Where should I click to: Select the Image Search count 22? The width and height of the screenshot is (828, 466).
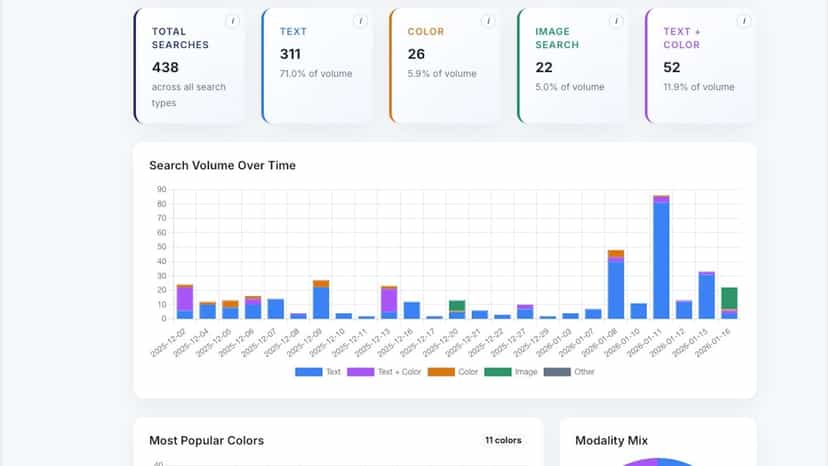click(x=544, y=68)
